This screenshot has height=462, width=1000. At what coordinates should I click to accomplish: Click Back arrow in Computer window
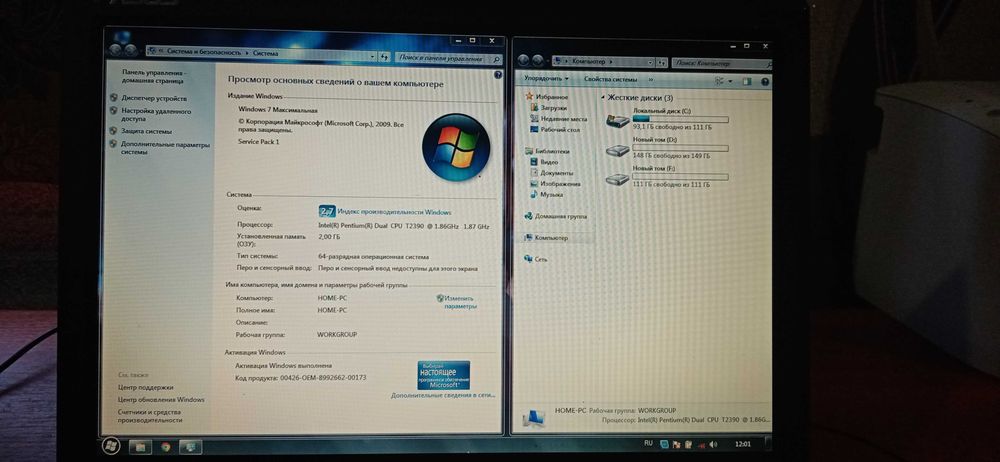(522, 60)
